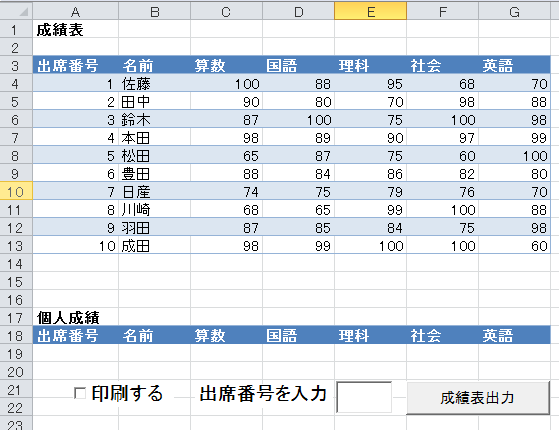
Task: Select row 3 header
Action: 16,65
